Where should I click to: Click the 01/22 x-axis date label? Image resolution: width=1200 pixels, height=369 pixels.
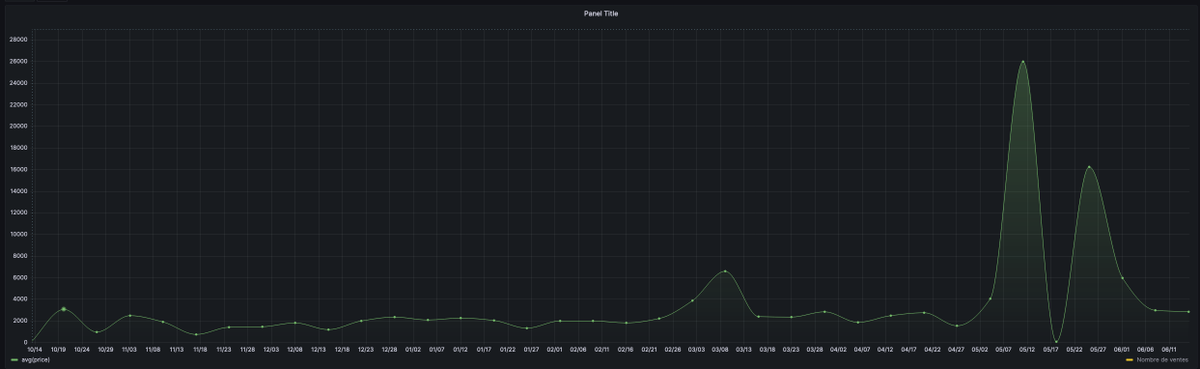(507, 350)
